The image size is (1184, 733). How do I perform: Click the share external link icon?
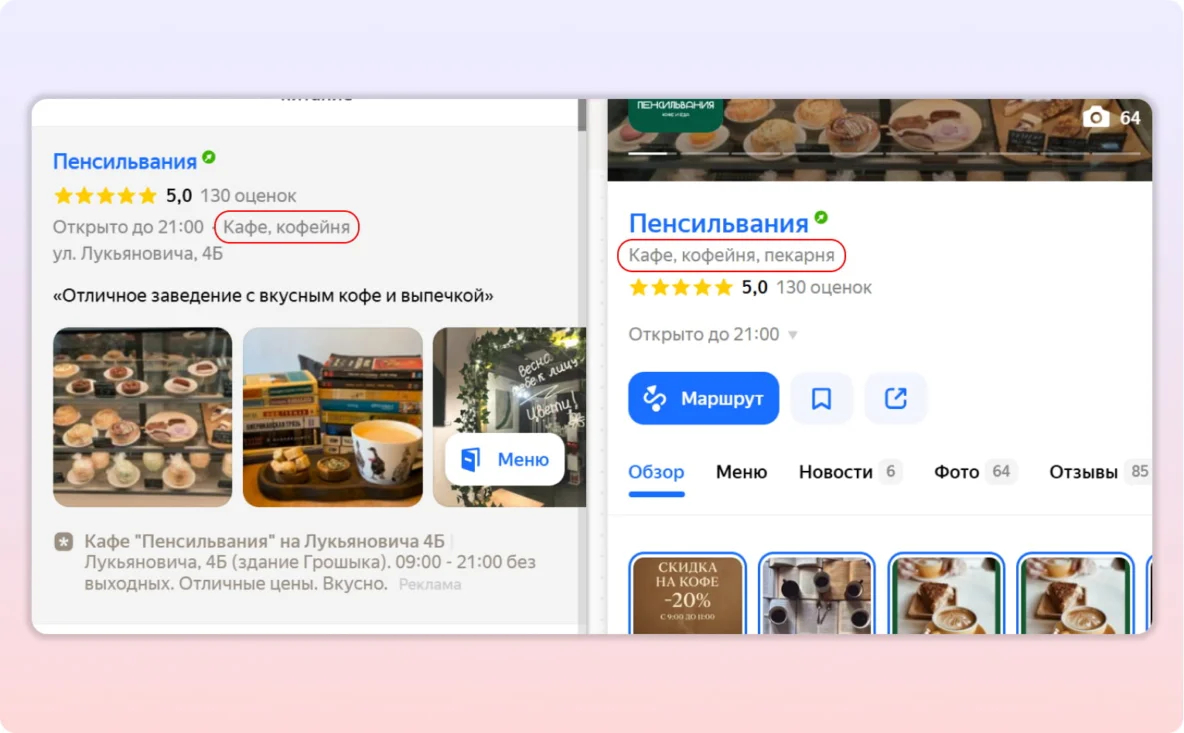click(895, 399)
